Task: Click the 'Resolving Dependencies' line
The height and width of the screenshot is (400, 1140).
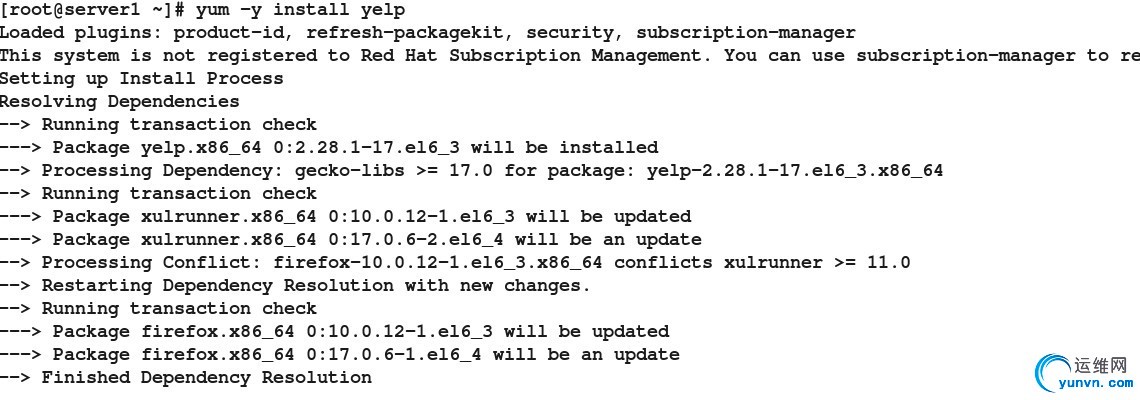Action: [x=119, y=102]
